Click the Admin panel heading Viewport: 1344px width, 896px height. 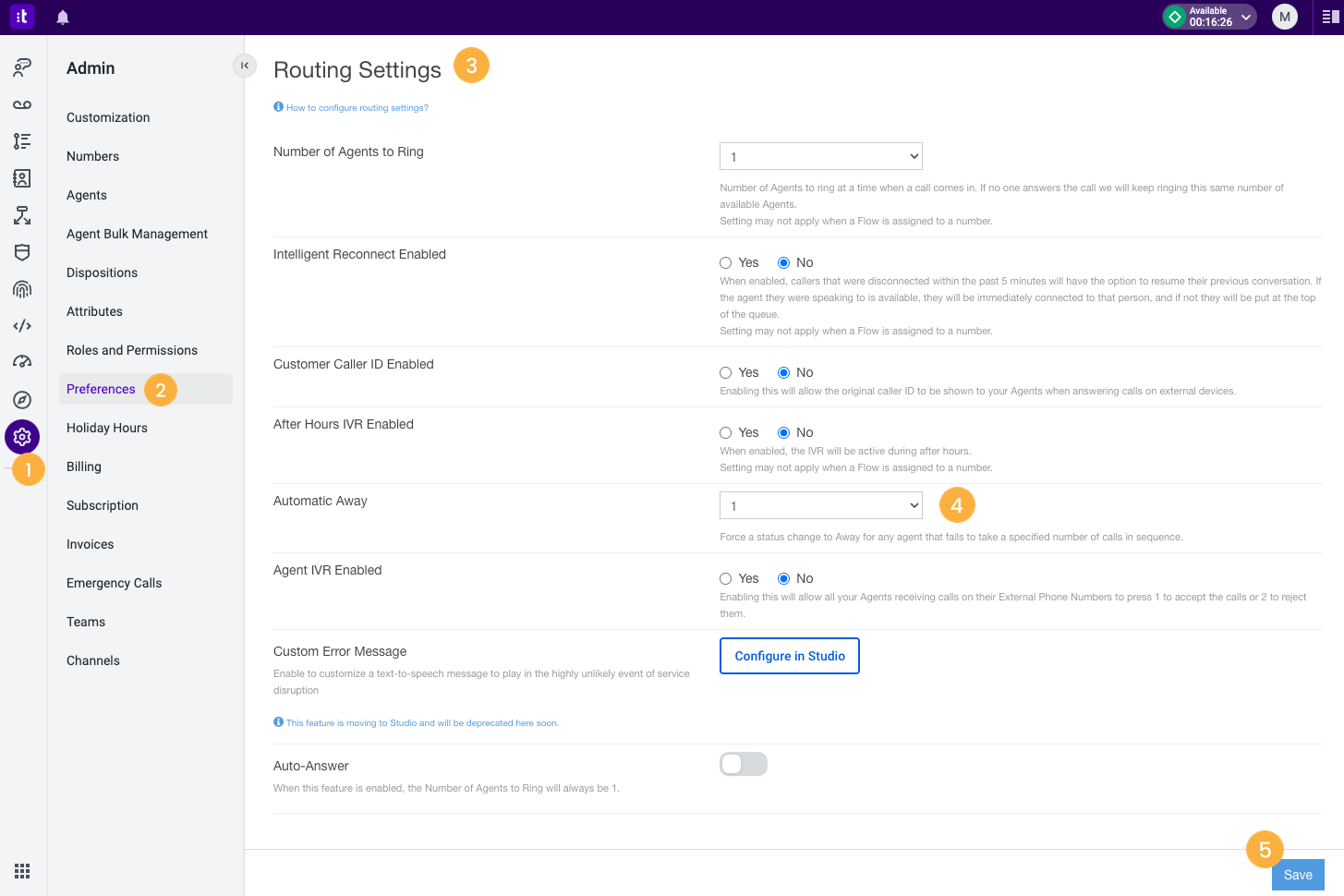91,68
